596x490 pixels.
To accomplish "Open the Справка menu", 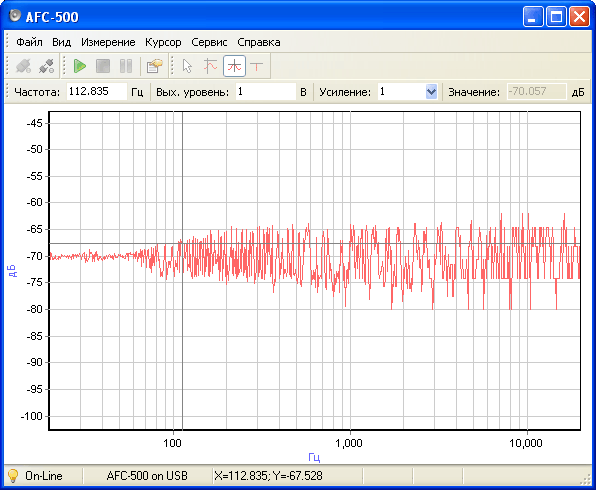I will click(x=259, y=42).
